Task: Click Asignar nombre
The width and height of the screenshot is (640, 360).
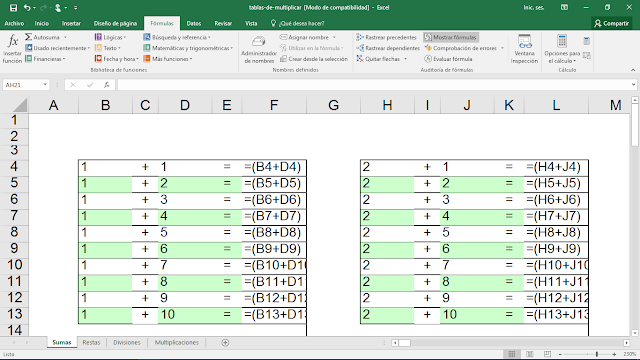Action: pos(304,37)
